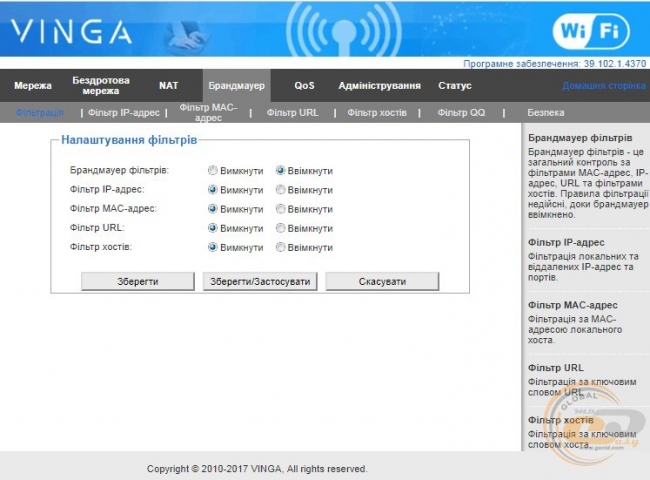Click the Зберегти button
650x480 pixels.
click(138, 281)
